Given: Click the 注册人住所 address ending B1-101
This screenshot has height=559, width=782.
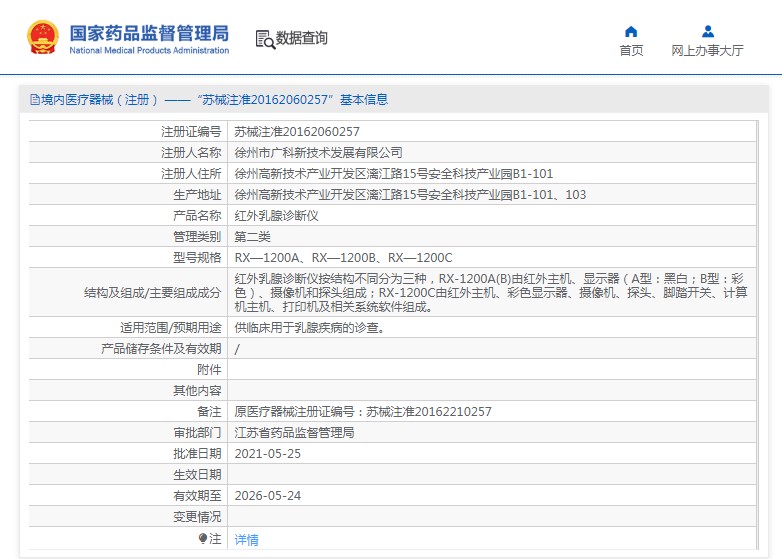Looking at the screenshot, I should [x=393, y=174].
